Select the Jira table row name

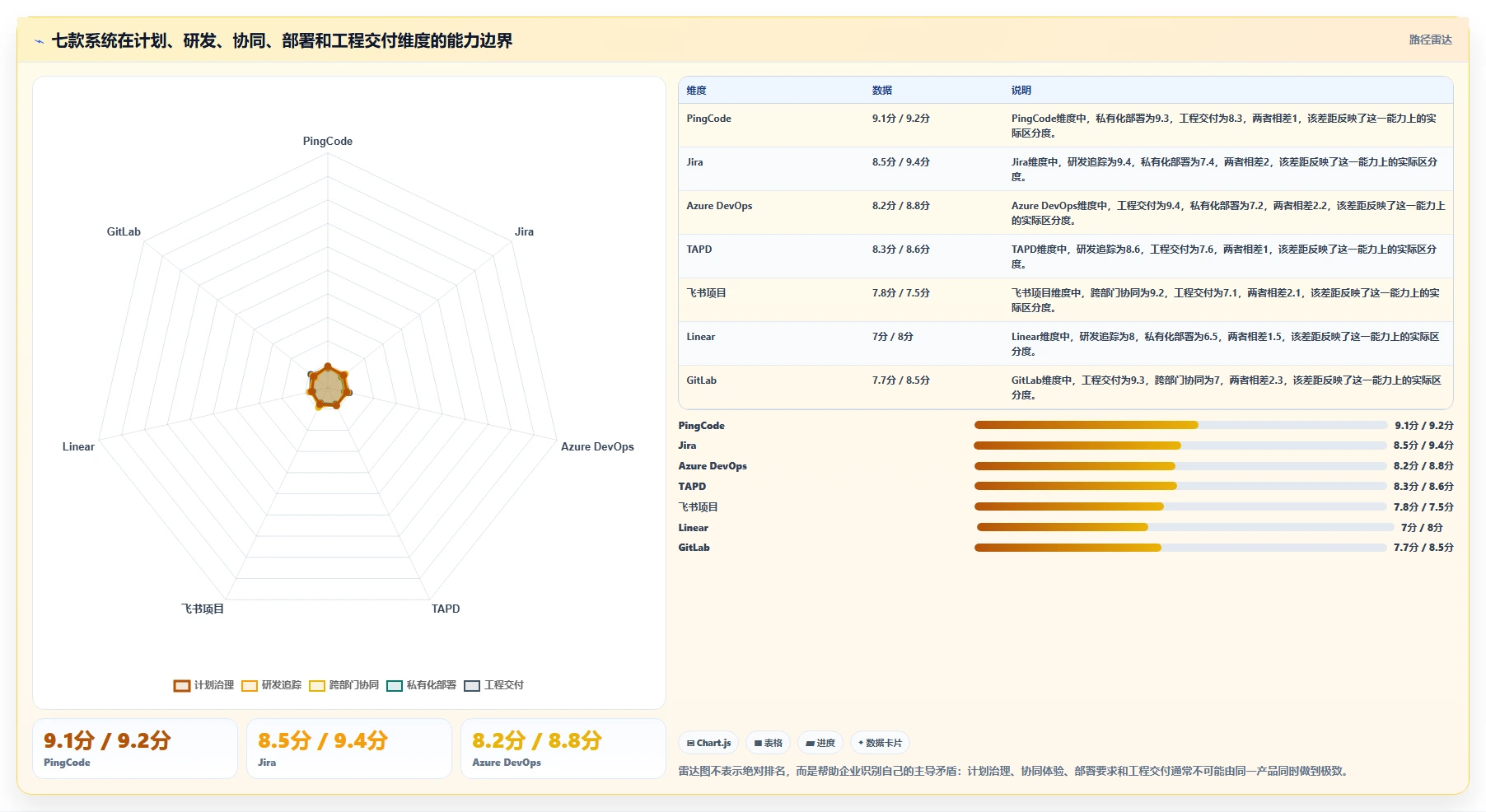694,162
